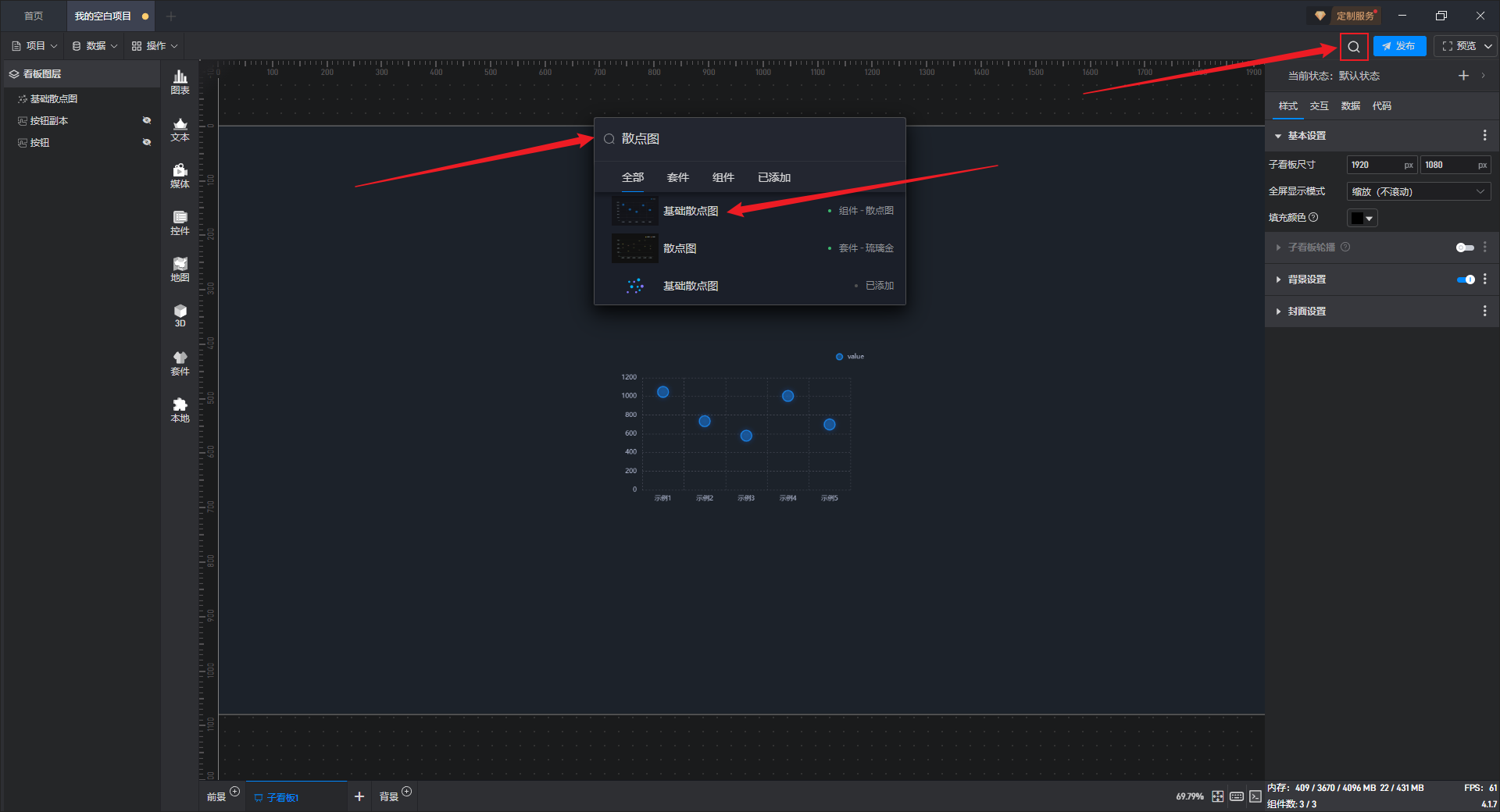Select 基础散点图 layer in layer list
The height and width of the screenshot is (812, 1500).
coord(81,99)
